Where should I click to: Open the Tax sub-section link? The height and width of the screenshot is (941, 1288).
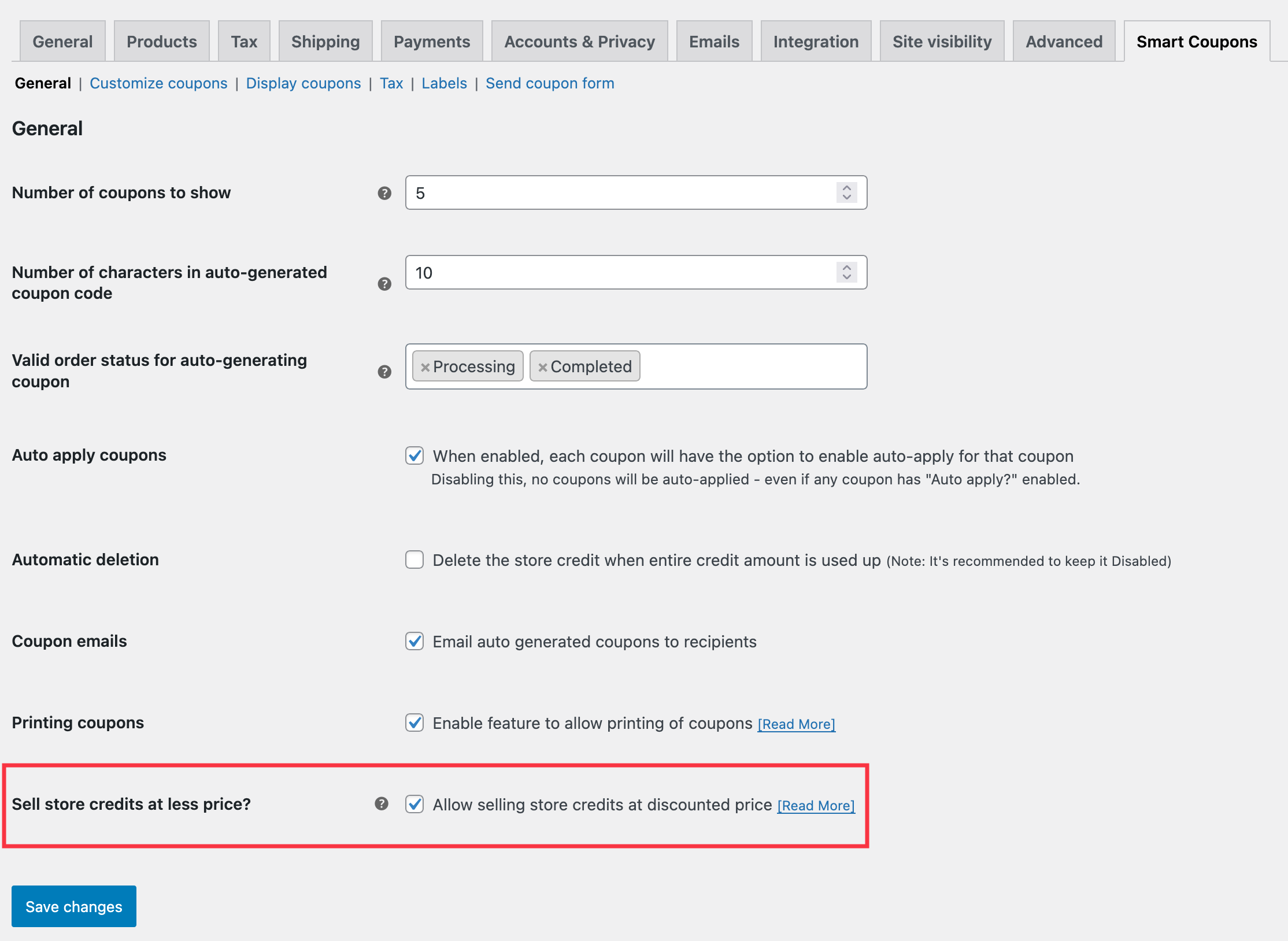click(391, 83)
